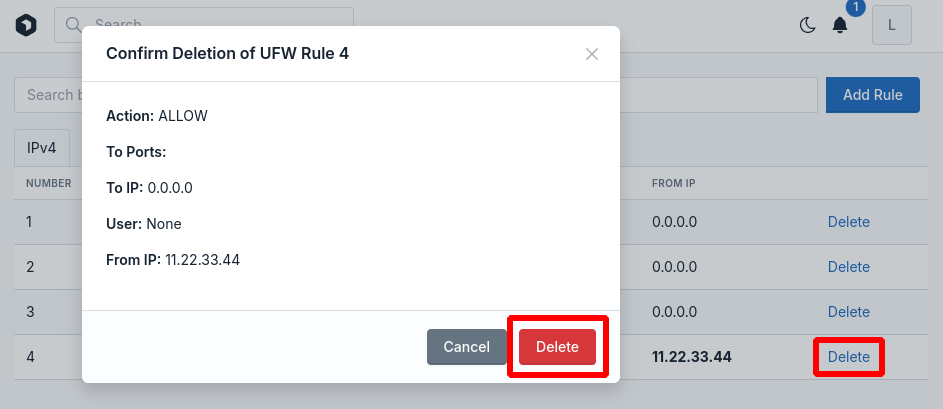Click the search magnifier icon
Viewport: 943px width, 409px height.
(x=74, y=25)
